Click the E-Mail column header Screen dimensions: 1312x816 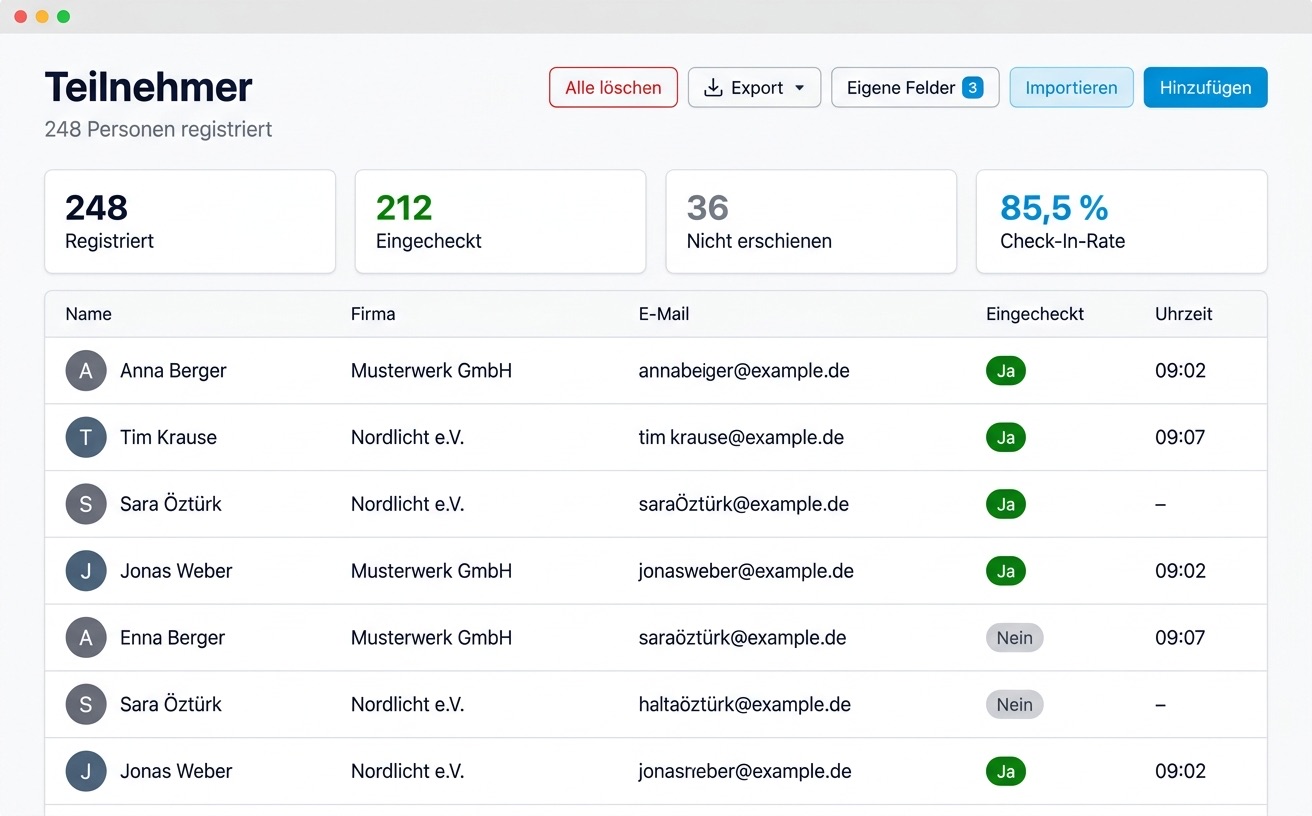[664, 314]
